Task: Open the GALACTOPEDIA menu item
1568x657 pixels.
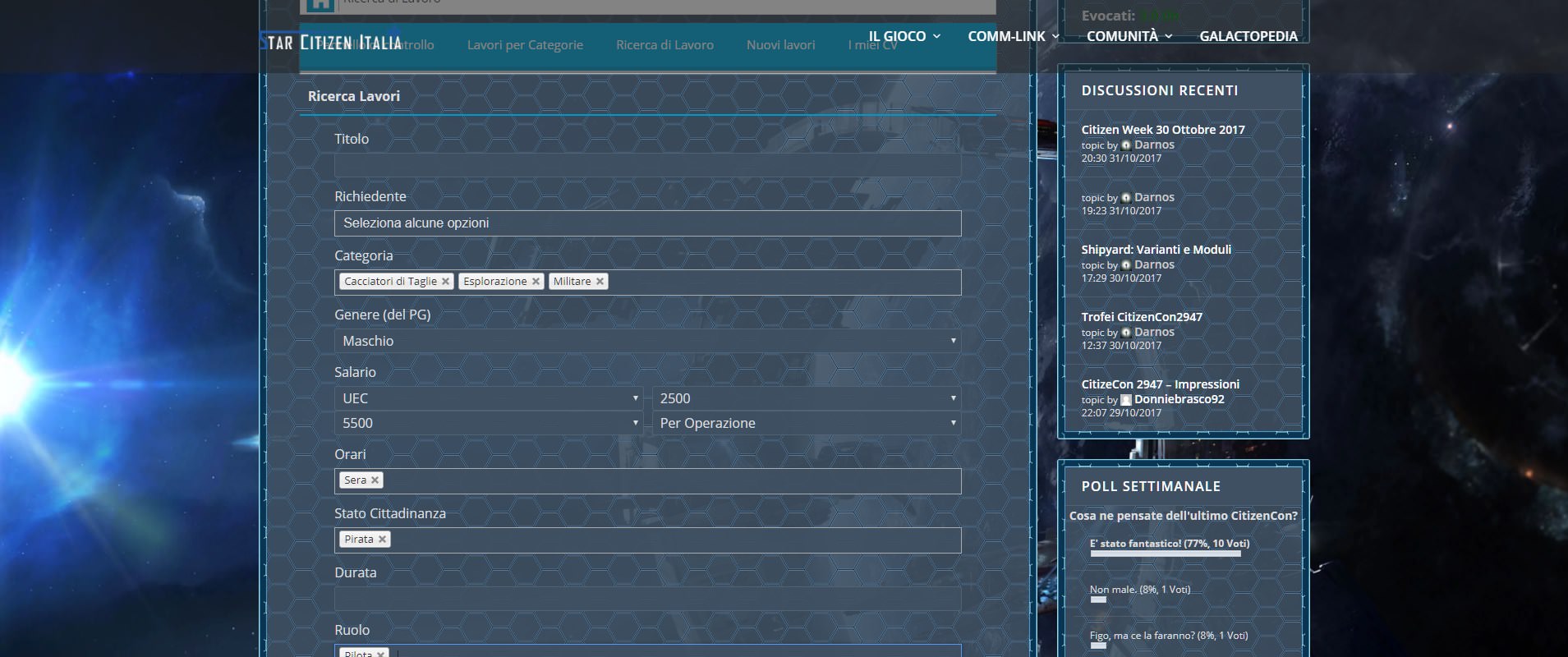Action: coord(1248,36)
